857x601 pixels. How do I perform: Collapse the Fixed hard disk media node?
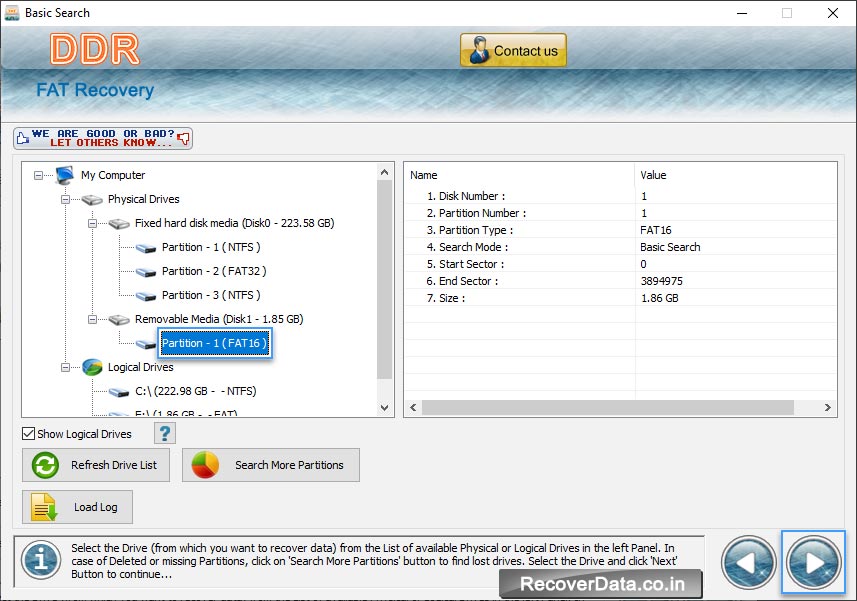point(92,223)
